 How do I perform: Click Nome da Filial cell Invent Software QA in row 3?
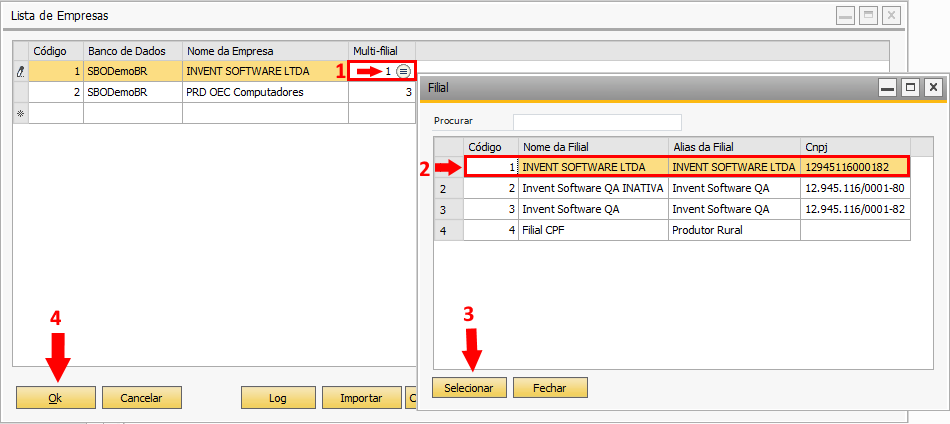pyautogui.click(x=593, y=209)
